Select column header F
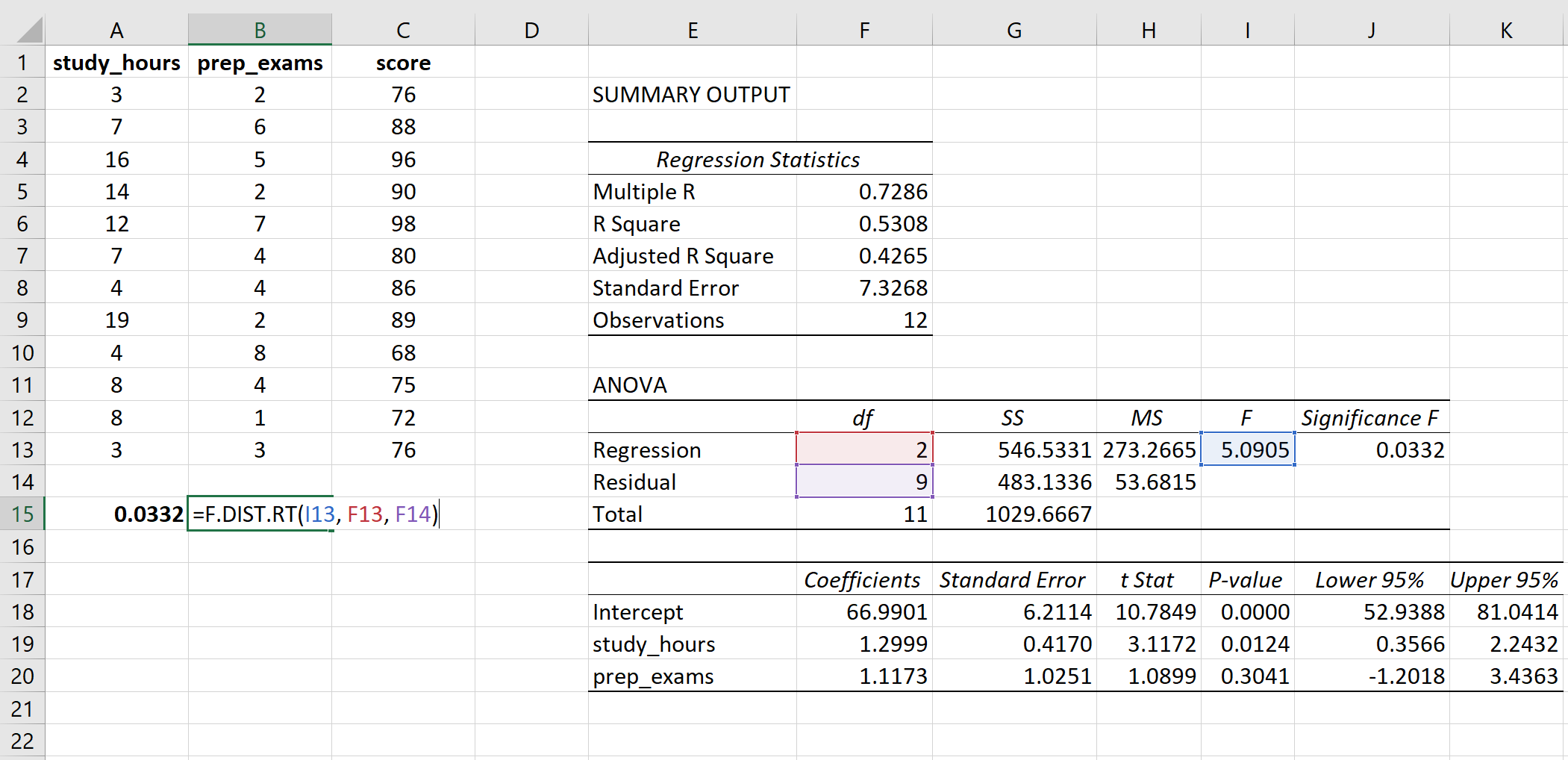 (864, 30)
